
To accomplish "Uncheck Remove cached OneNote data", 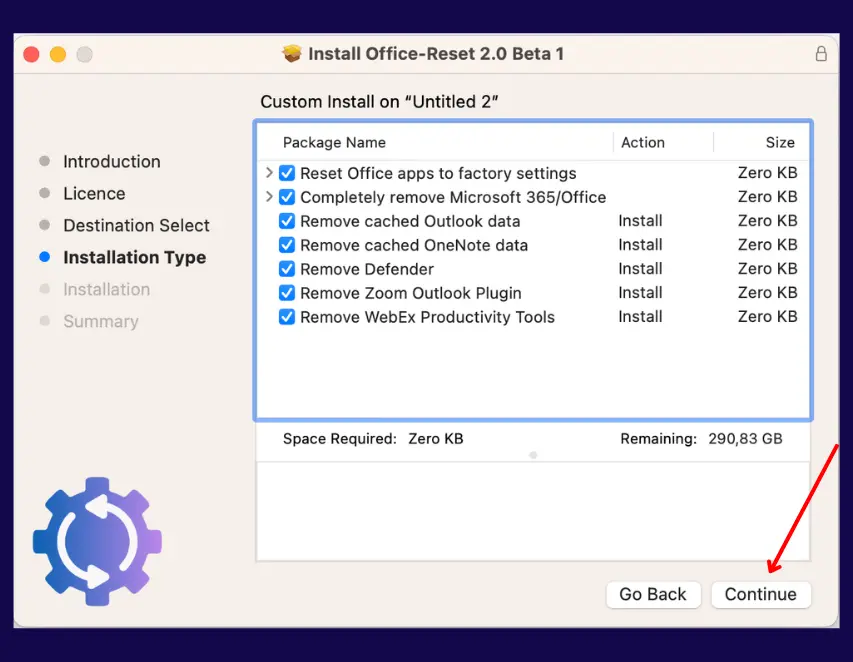I will click(x=287, y=245).
